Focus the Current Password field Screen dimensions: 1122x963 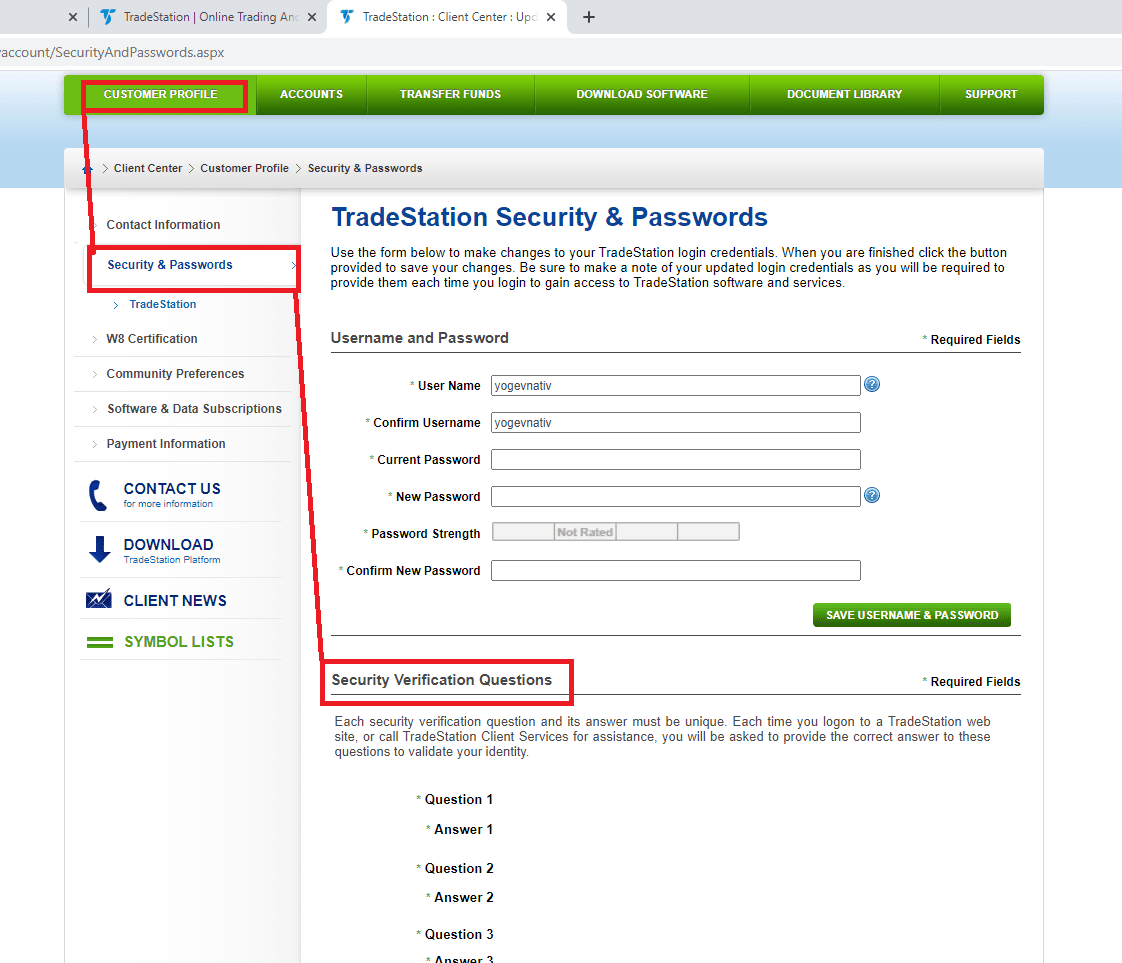pos(675,460)
